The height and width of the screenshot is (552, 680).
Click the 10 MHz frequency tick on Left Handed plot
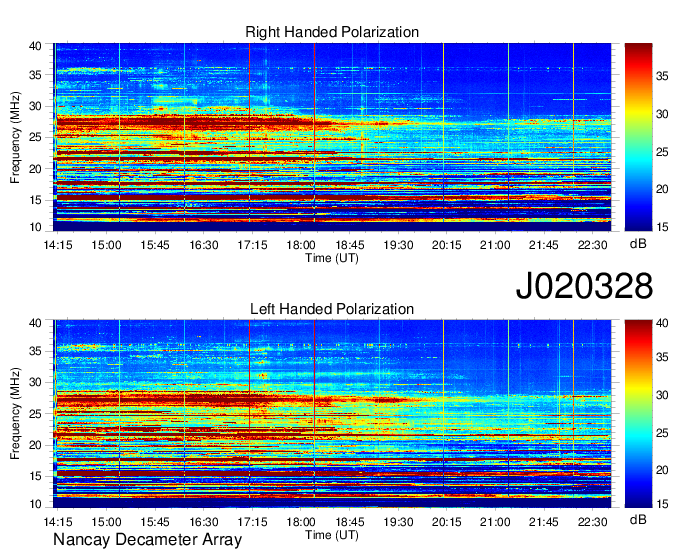point(35,504)
